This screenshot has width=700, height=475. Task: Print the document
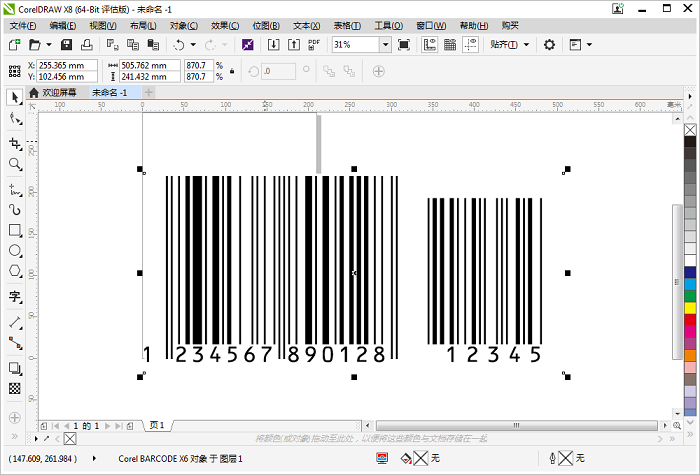87,45
